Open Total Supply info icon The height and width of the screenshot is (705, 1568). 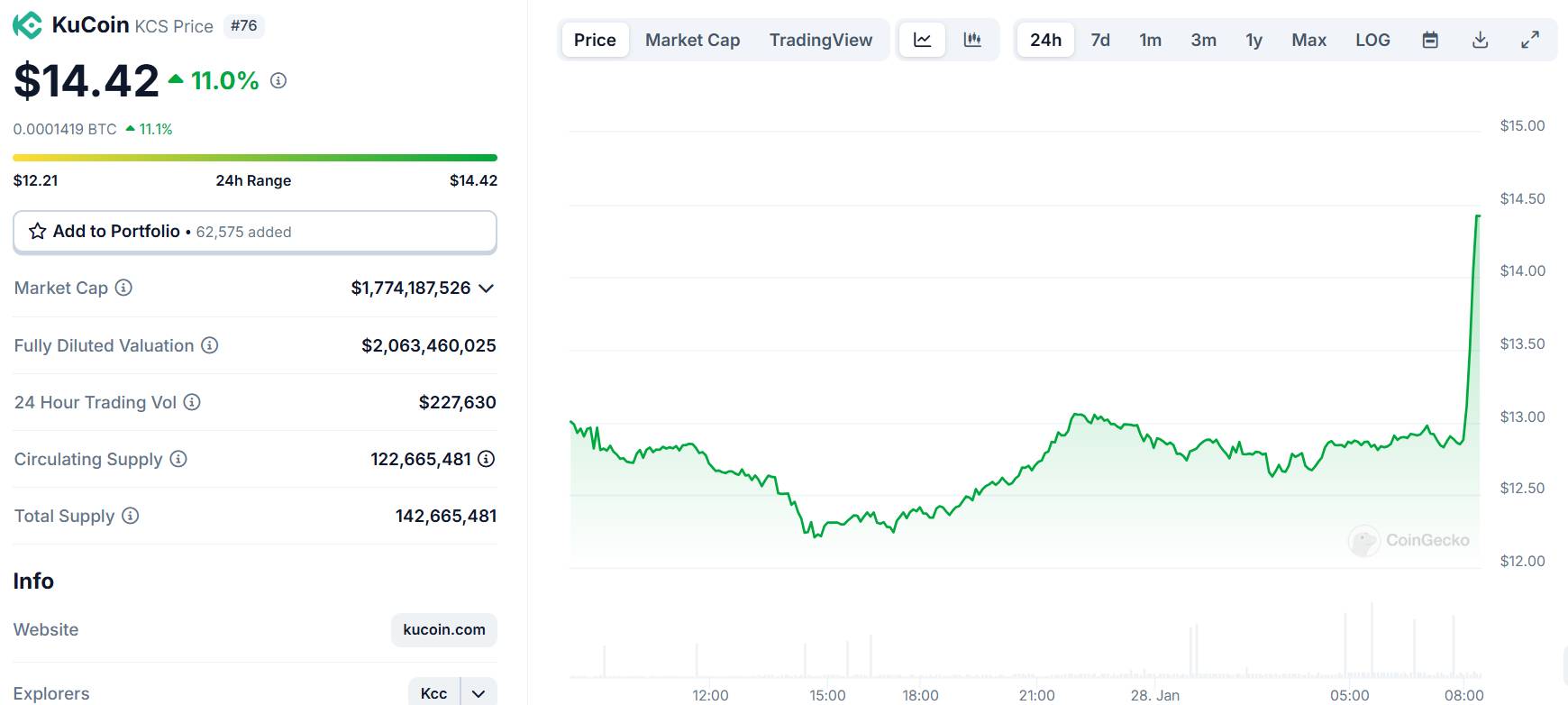(130, 516)
